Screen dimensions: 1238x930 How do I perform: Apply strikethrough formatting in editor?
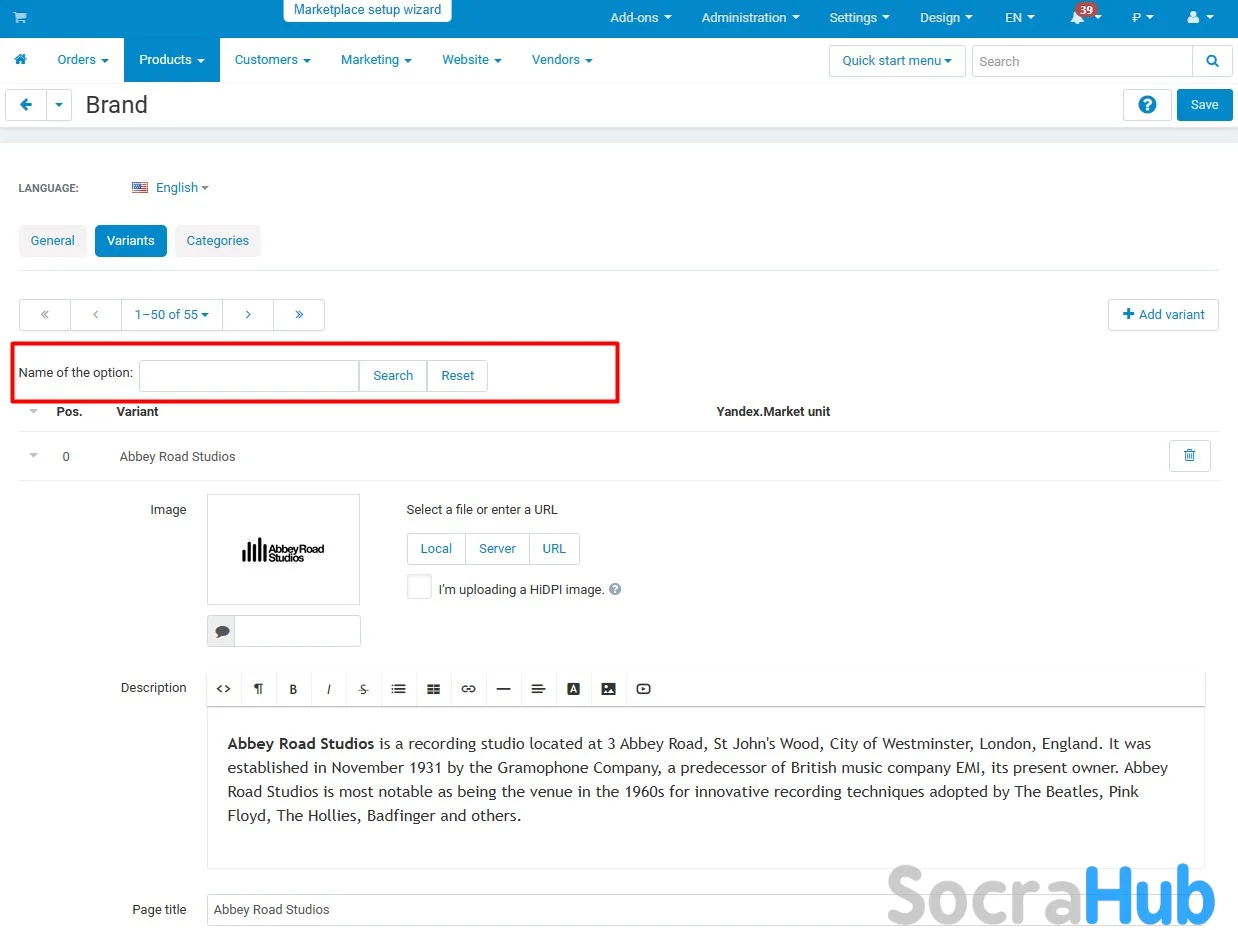[x=363, y=689]
